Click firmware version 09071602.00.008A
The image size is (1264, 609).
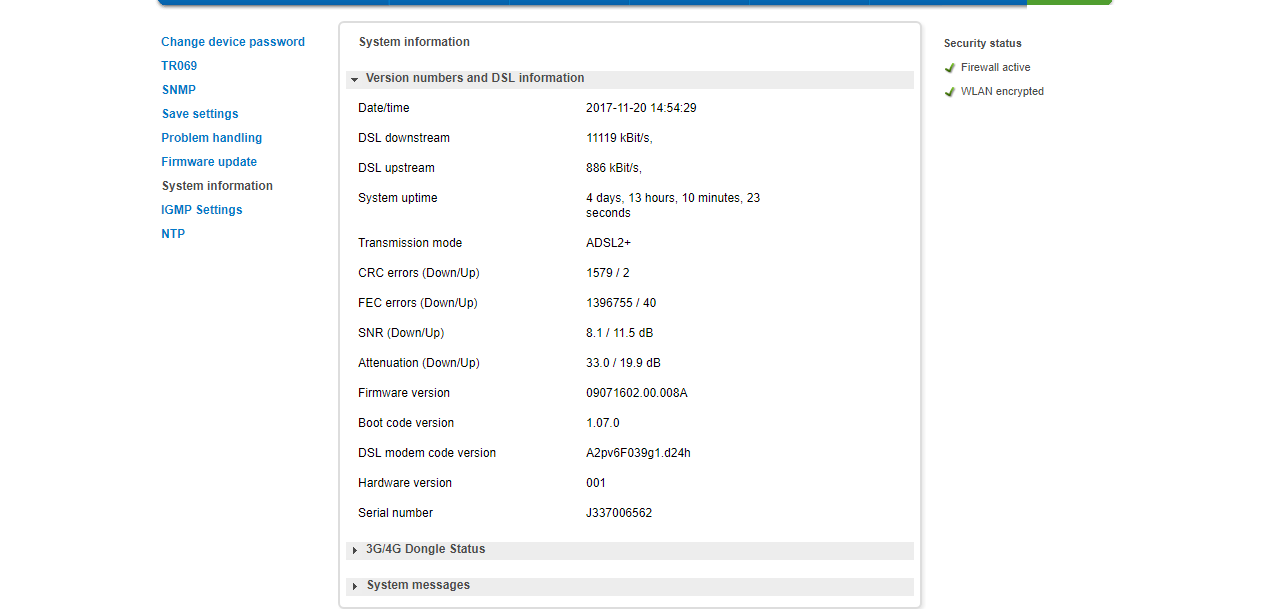pyautogui.click(x=637, y=393)
